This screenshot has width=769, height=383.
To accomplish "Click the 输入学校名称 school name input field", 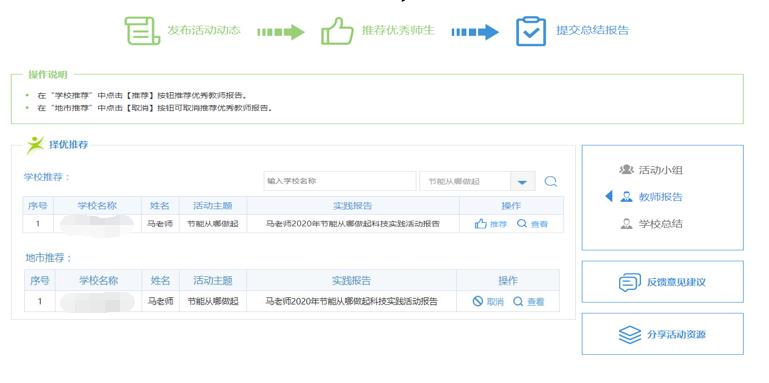I will (339, 181).
